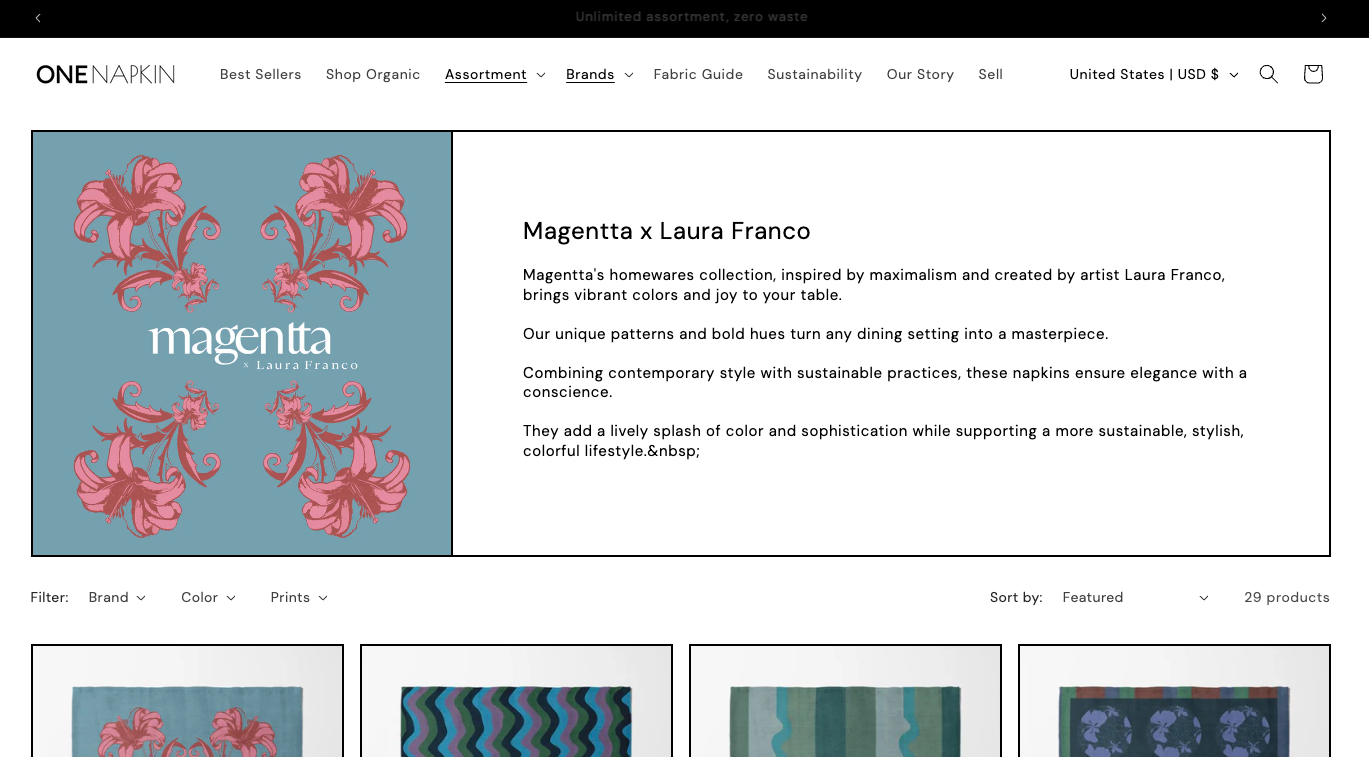Open United States USD currency selector
The width and height of the screenshot is (1369, 757).
[1154, 74]
